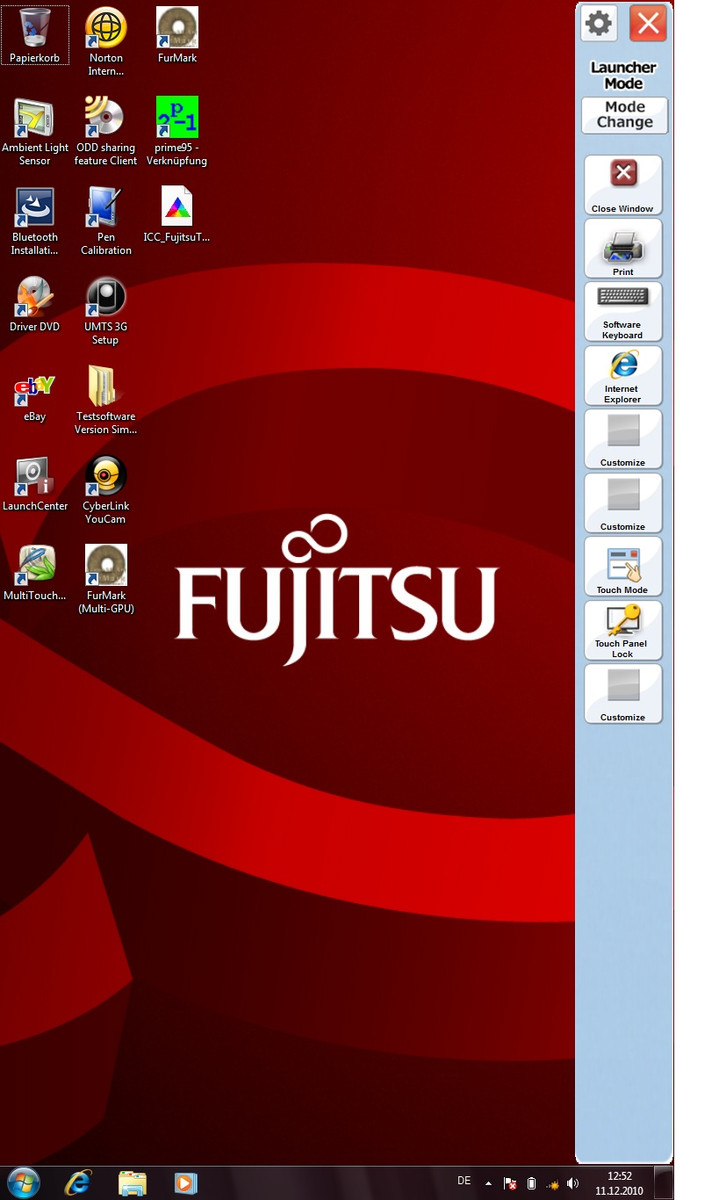Open the volume speaker tray icon
The image size is (719, 1200).
point(573,1183)
